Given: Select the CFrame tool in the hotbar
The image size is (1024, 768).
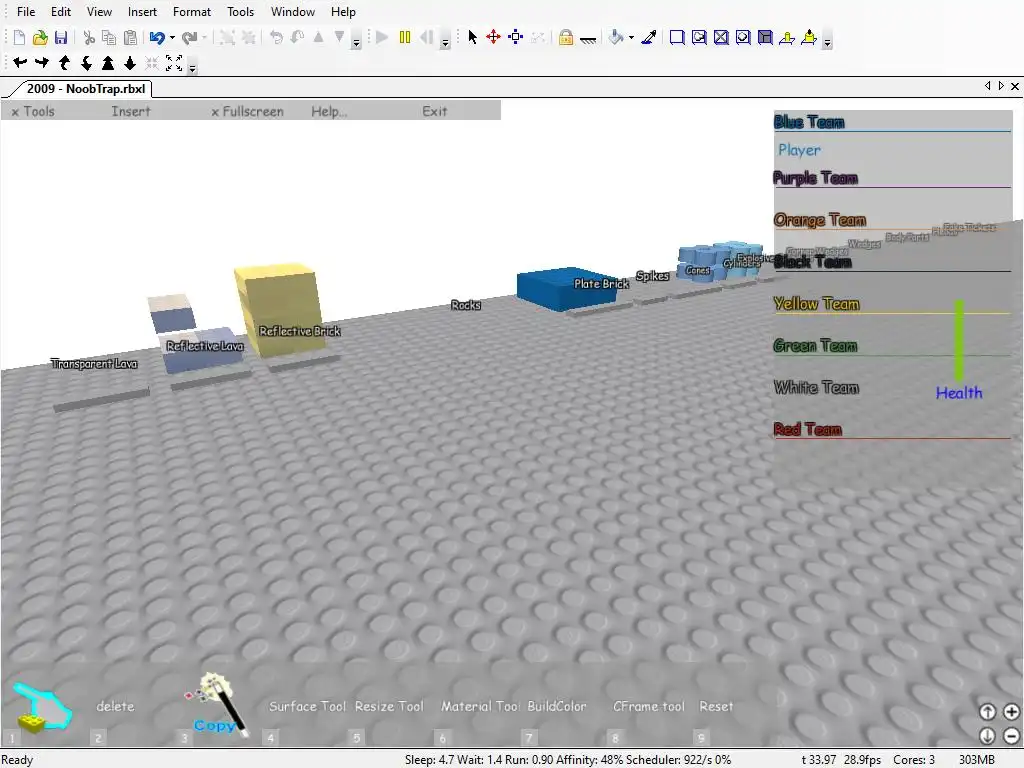Looking at the screenshot, I should click(x=648, y=707).
